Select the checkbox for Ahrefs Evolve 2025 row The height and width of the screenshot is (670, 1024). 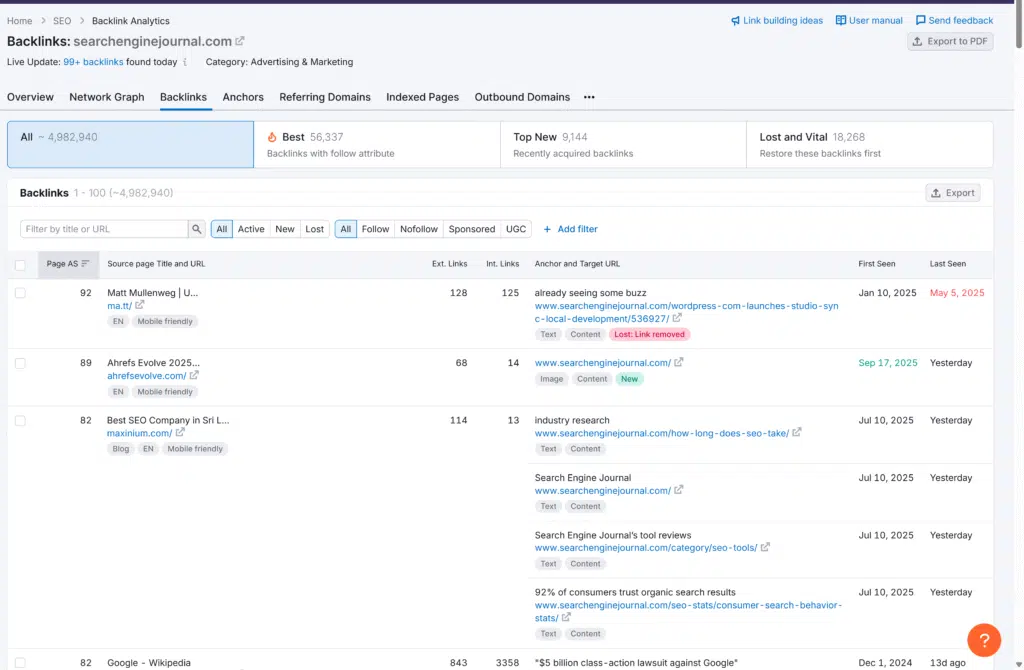pyautogui.click(x=20, y=363)
